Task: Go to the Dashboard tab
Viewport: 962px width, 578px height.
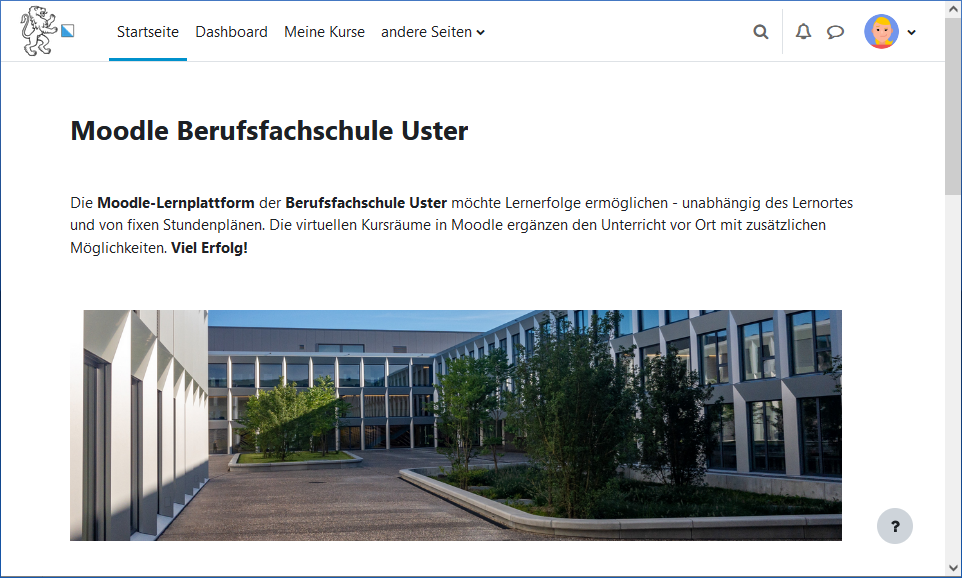Action: (231, 32)
